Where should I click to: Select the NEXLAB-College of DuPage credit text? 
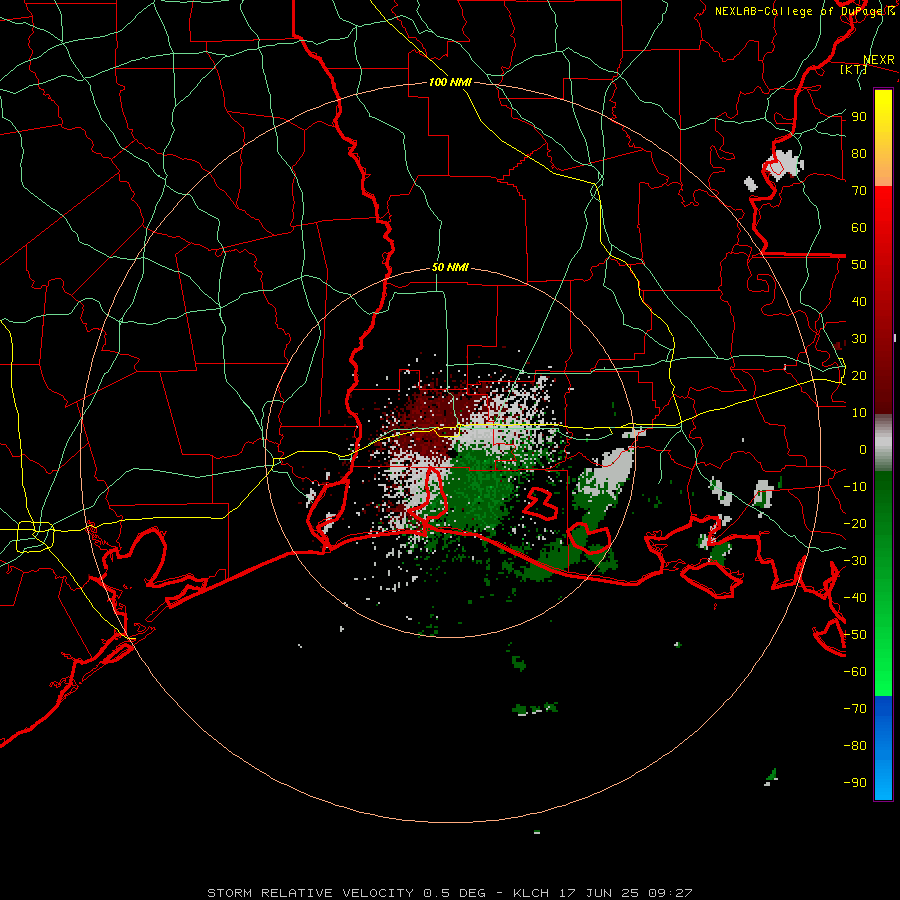pyautogui.click(x=804, y=11)
